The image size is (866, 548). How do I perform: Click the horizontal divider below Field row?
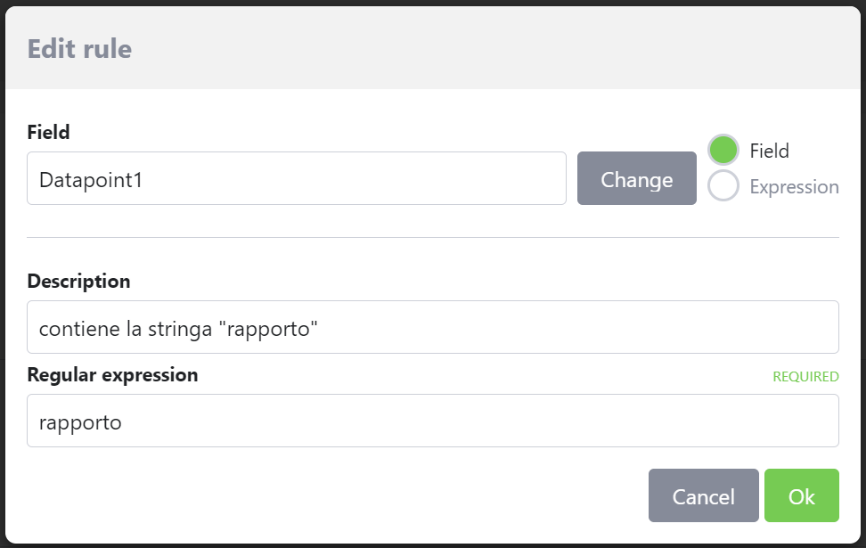(x=432, y=238)
